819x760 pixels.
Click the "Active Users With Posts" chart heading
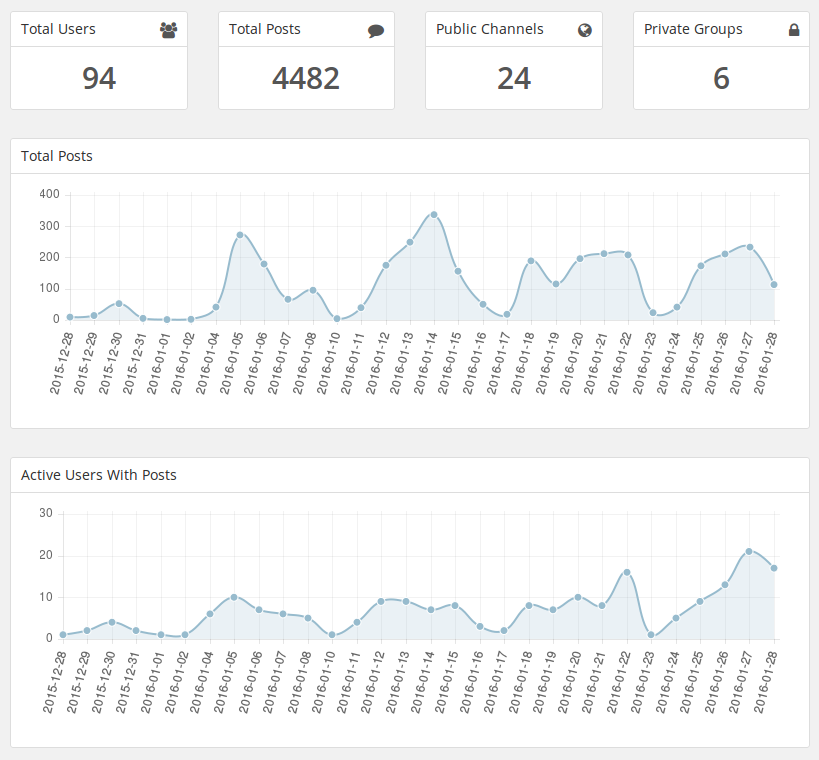click(x=99, y=475)
